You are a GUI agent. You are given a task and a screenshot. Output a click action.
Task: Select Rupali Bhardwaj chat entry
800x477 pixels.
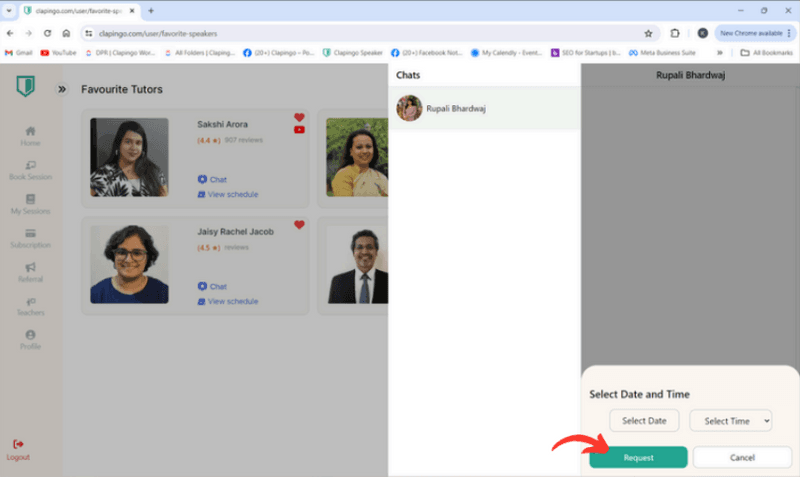(x=483, y=108)
